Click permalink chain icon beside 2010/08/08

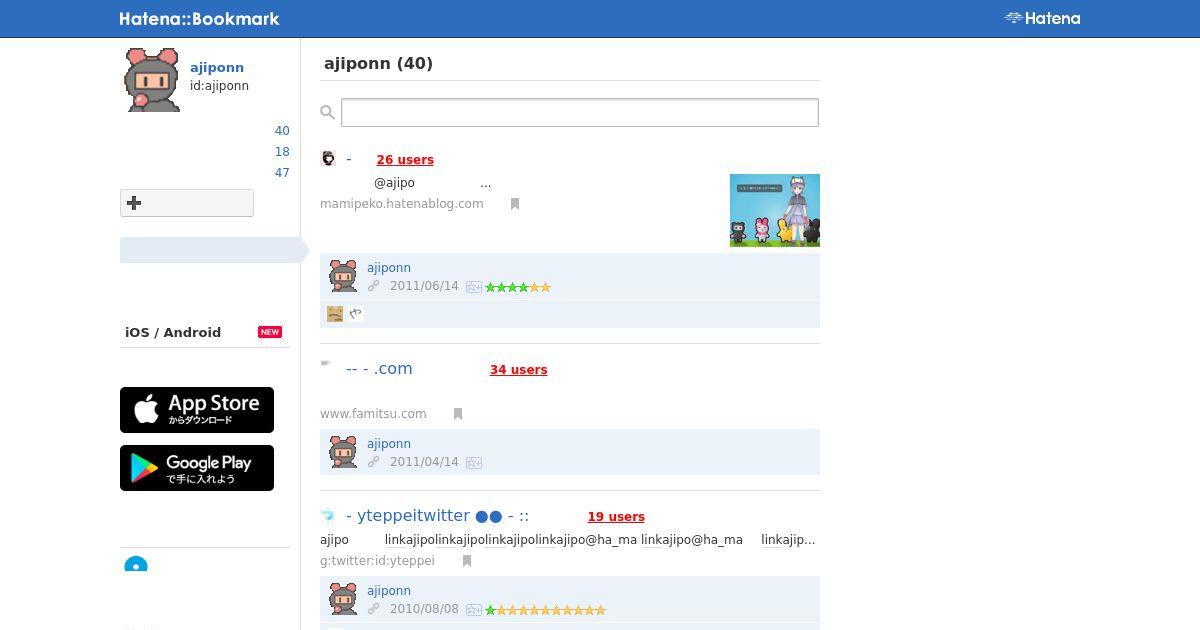(x=374, y=609)
